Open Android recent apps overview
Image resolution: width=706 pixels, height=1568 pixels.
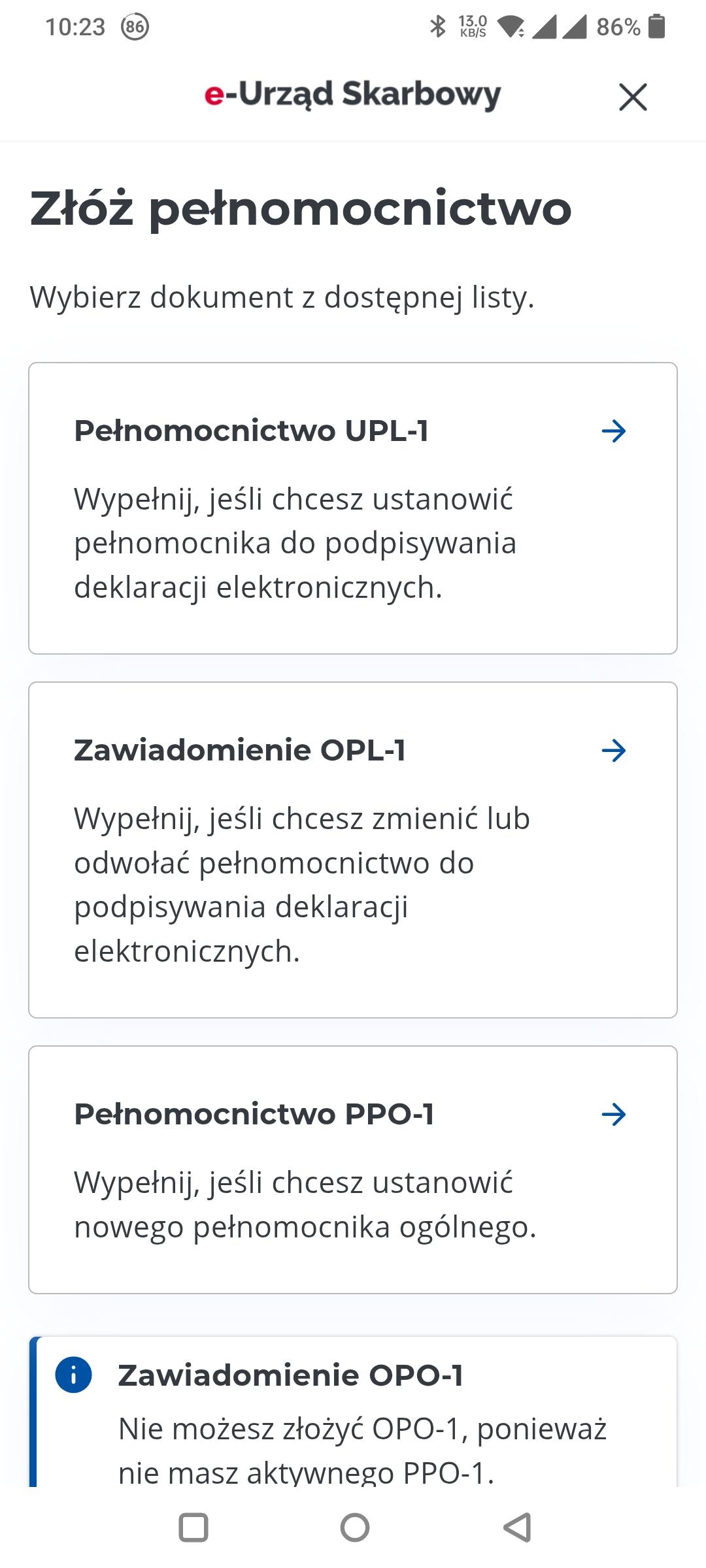point(193,1527)
